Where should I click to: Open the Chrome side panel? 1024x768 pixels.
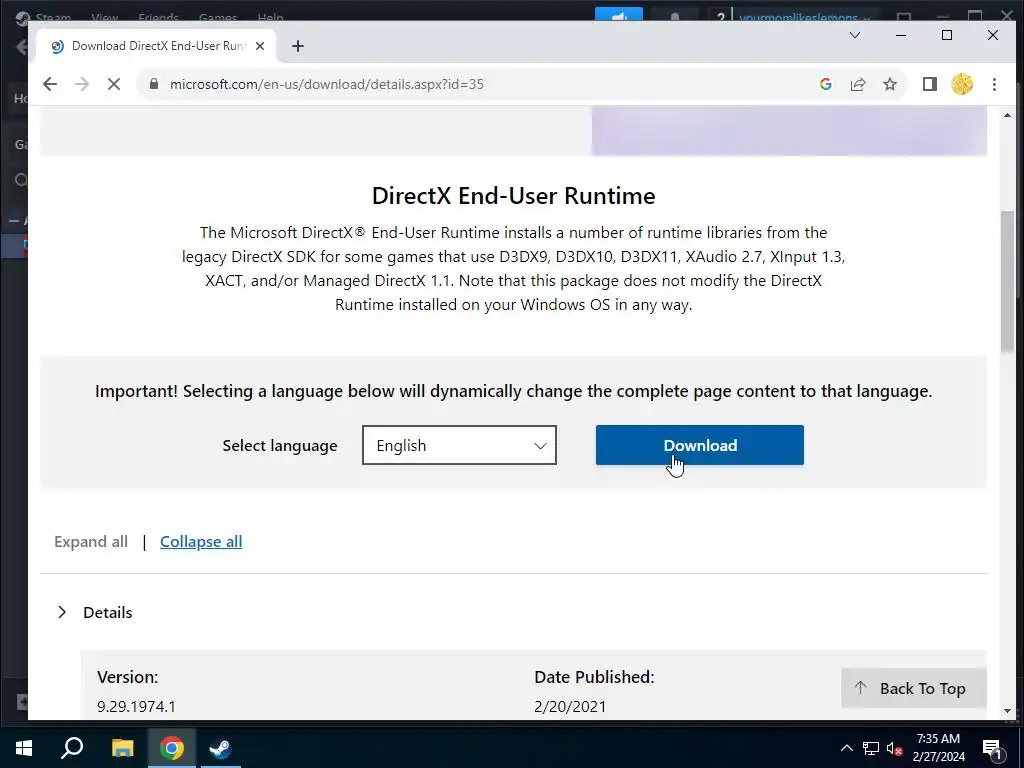[929, 84]
